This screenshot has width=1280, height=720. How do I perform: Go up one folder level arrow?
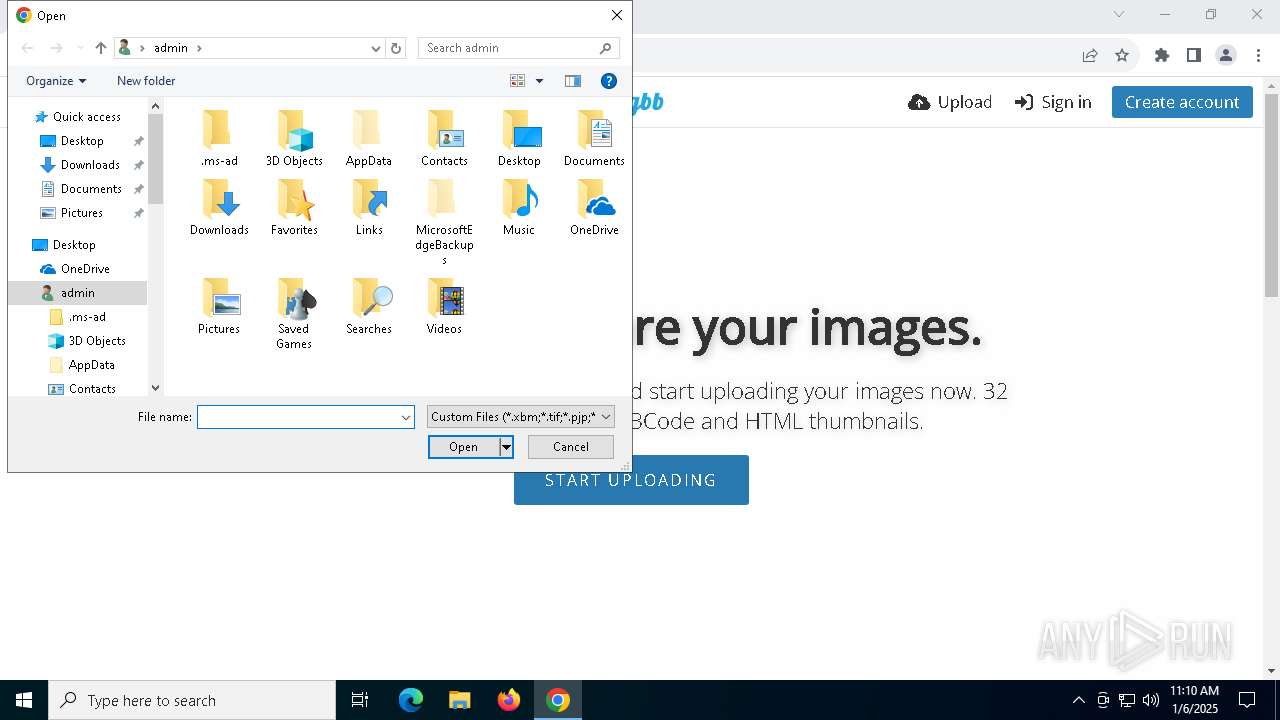pos(100,48)
